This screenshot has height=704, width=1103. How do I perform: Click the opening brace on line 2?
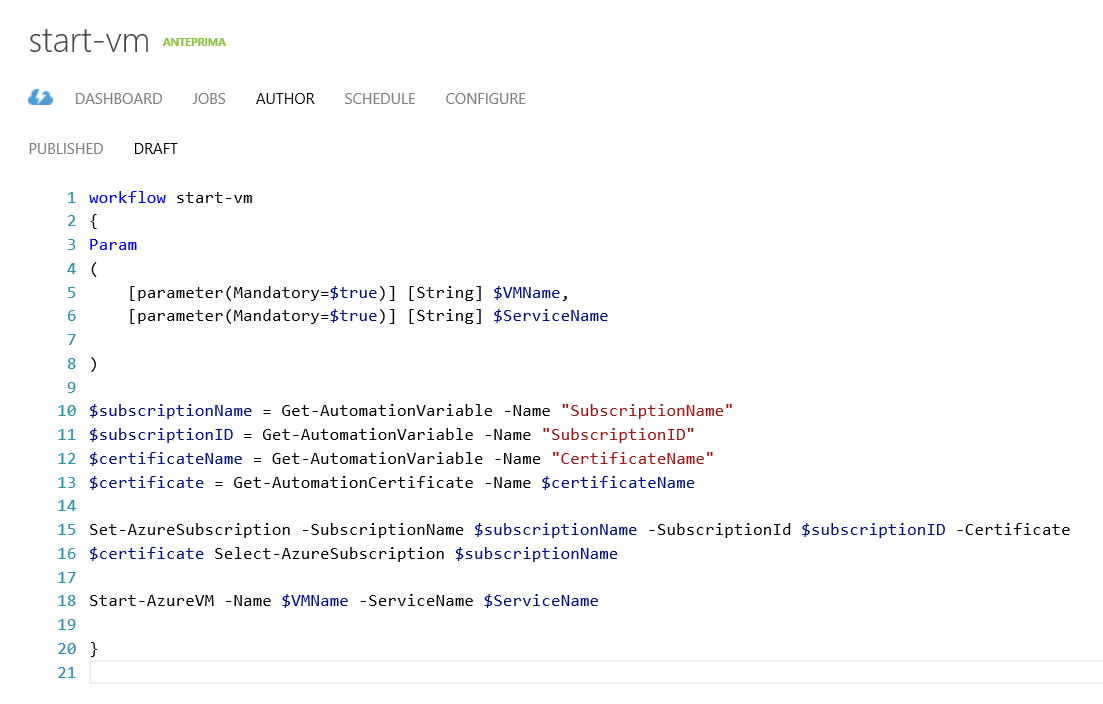(x=94, y=221)
